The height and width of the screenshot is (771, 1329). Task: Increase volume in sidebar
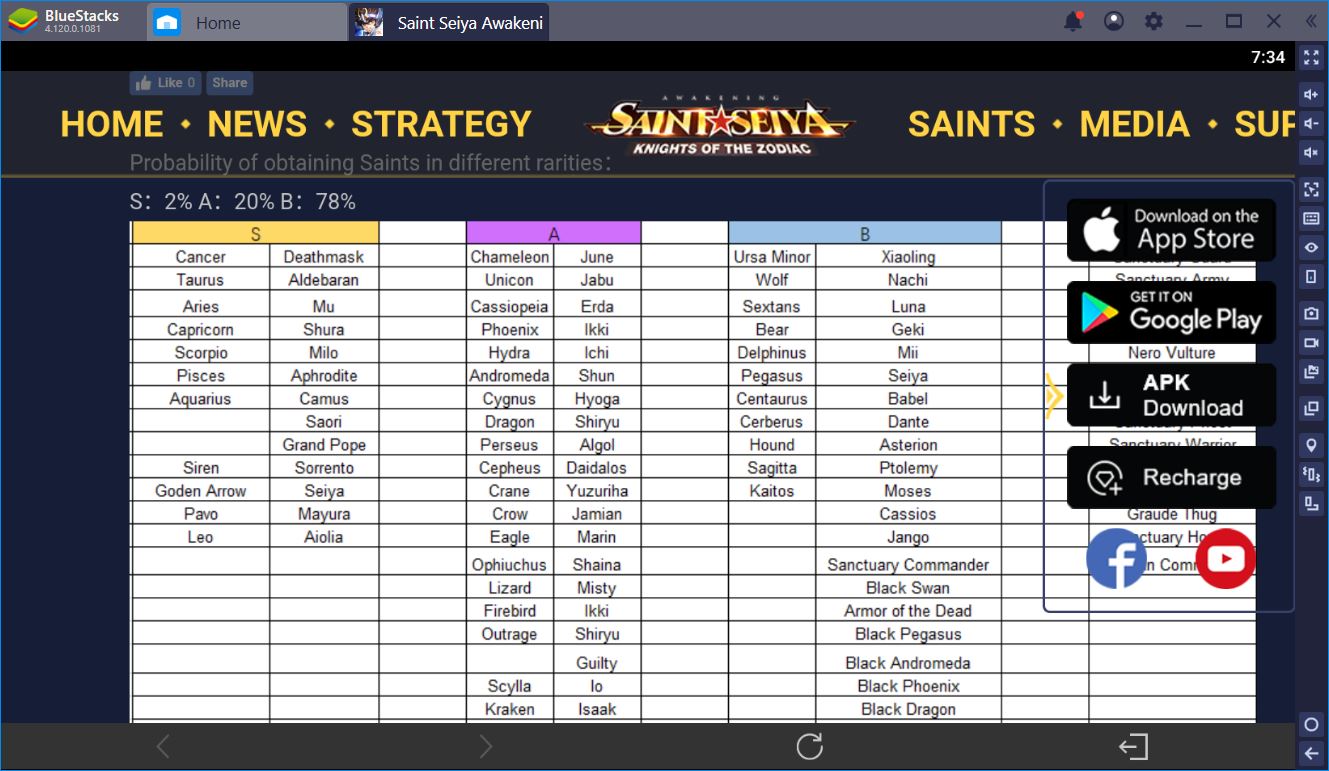[1311, 95]
